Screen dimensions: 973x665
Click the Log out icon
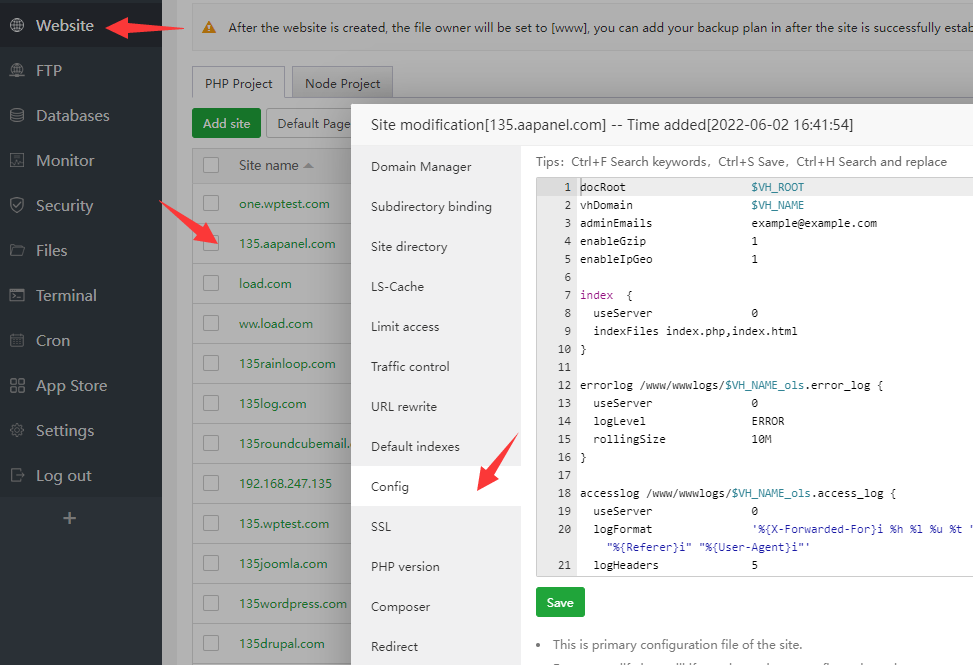[17, 475]
